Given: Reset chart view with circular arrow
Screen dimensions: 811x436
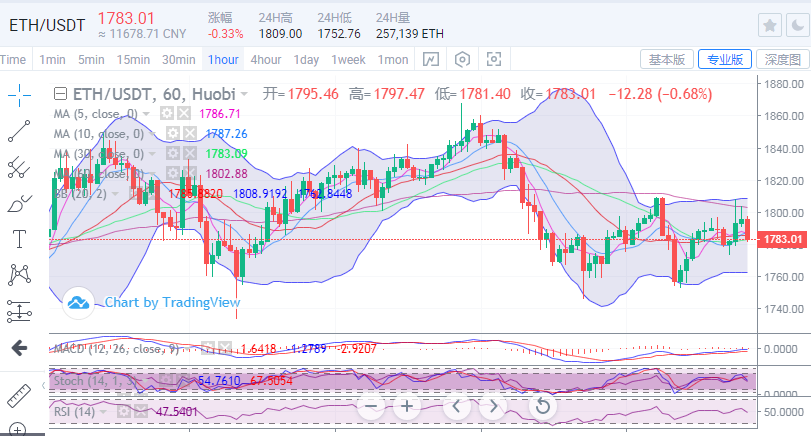Looking at the screenshot, I should pos(543,407).
